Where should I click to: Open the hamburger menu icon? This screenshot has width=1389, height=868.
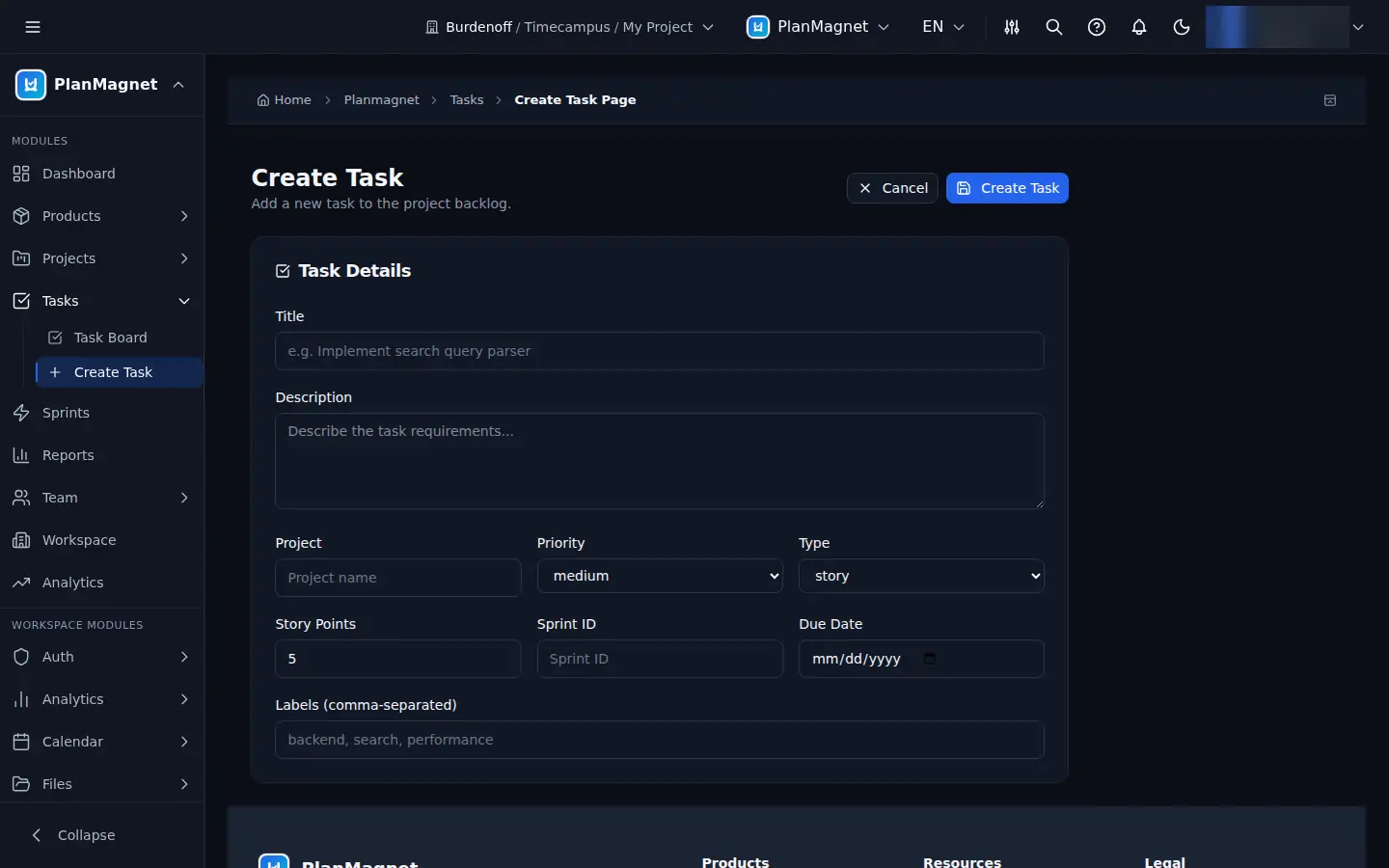[x=33, y=27]
